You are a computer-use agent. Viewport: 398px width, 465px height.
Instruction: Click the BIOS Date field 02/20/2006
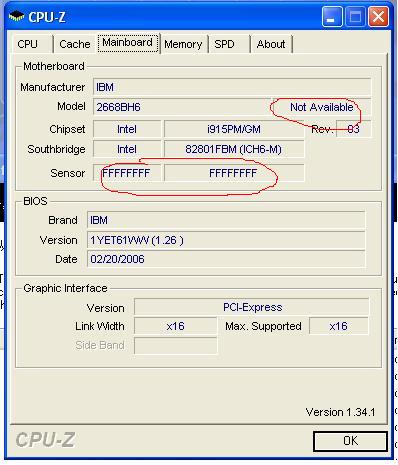tap(226, 259)
